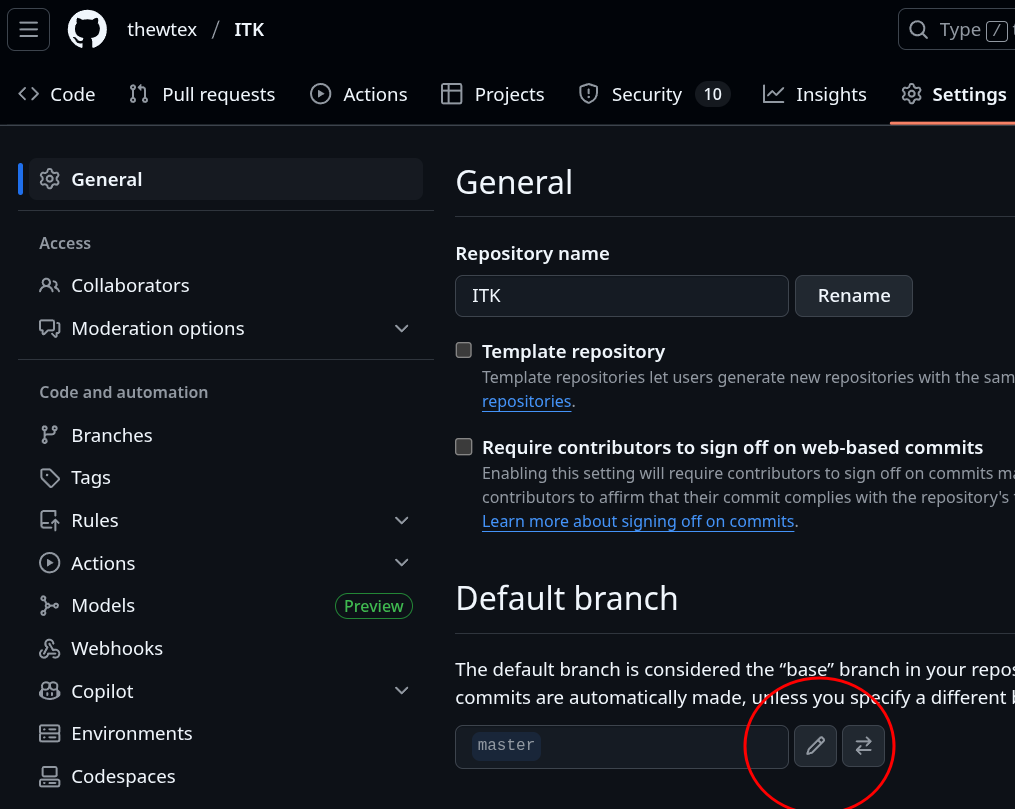This screenshot has width=1015, height=809.
Task: Open the top Actions tab
Action: [x=359, y=94]
